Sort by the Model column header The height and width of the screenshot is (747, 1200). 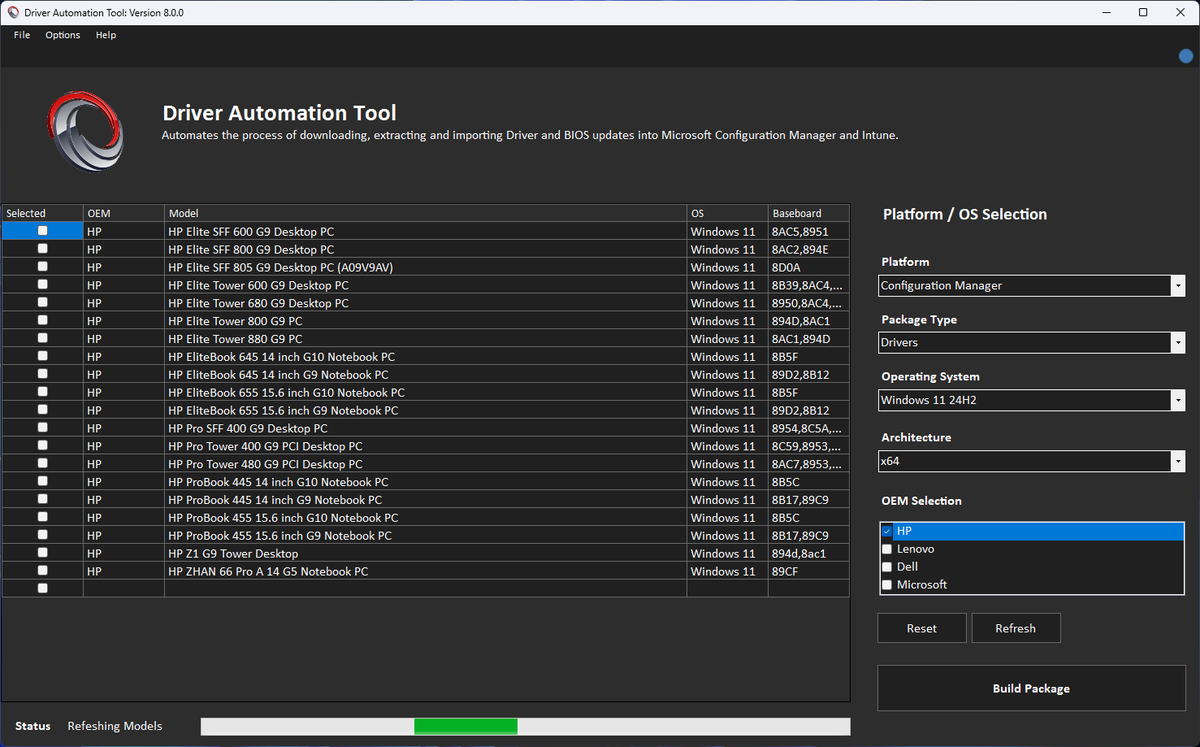pyautogui.click(x=425, y=213)
